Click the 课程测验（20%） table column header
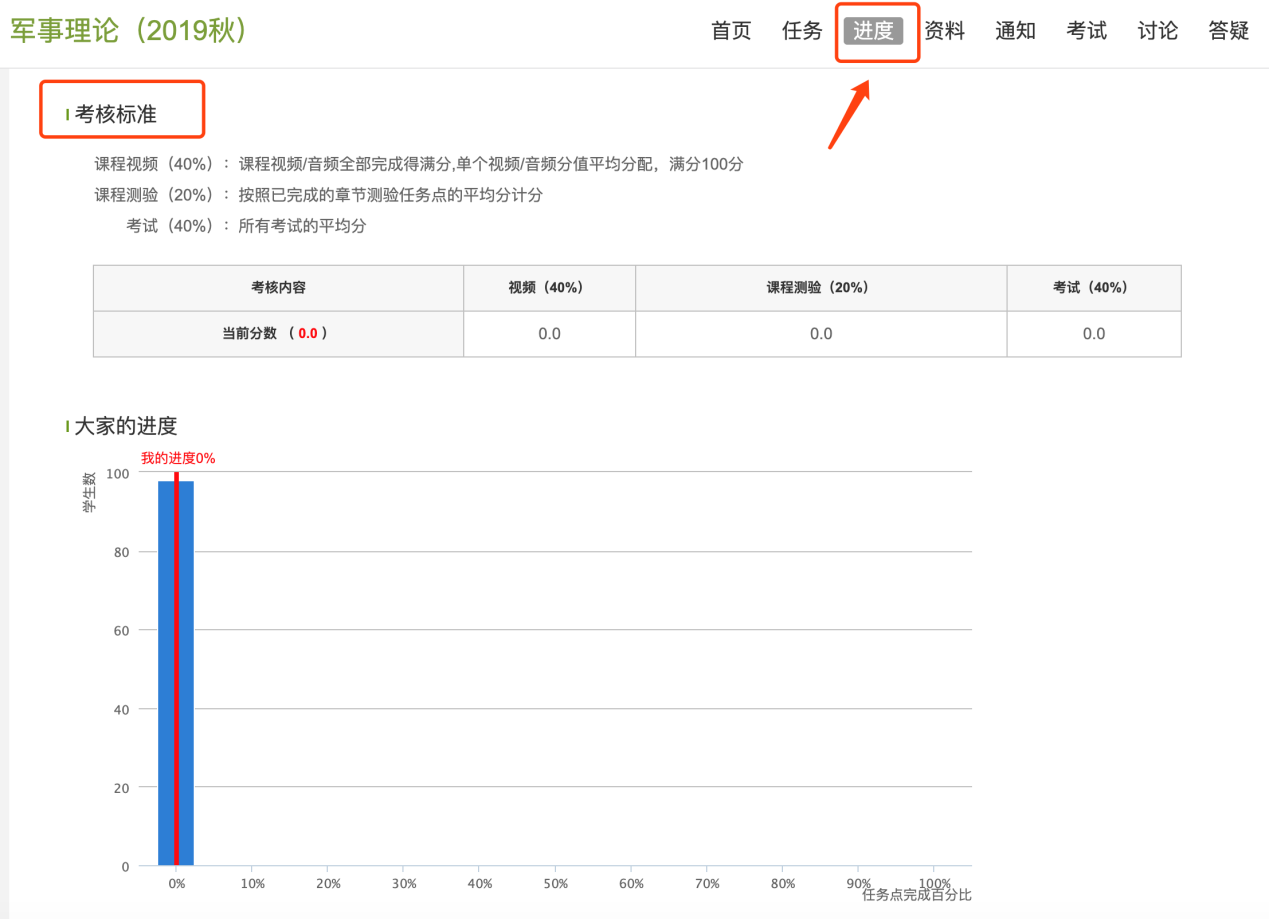The height and width of the screenshot is (919, 1269). pyautogui.click(x=820, y=287)
